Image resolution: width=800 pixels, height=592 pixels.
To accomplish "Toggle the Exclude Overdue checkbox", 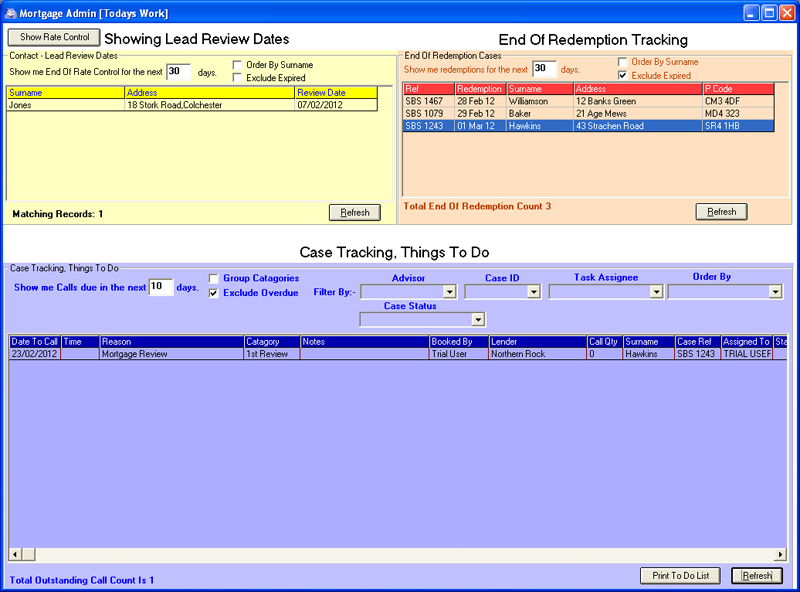I will pyautogui.click(x=213, y=293).
